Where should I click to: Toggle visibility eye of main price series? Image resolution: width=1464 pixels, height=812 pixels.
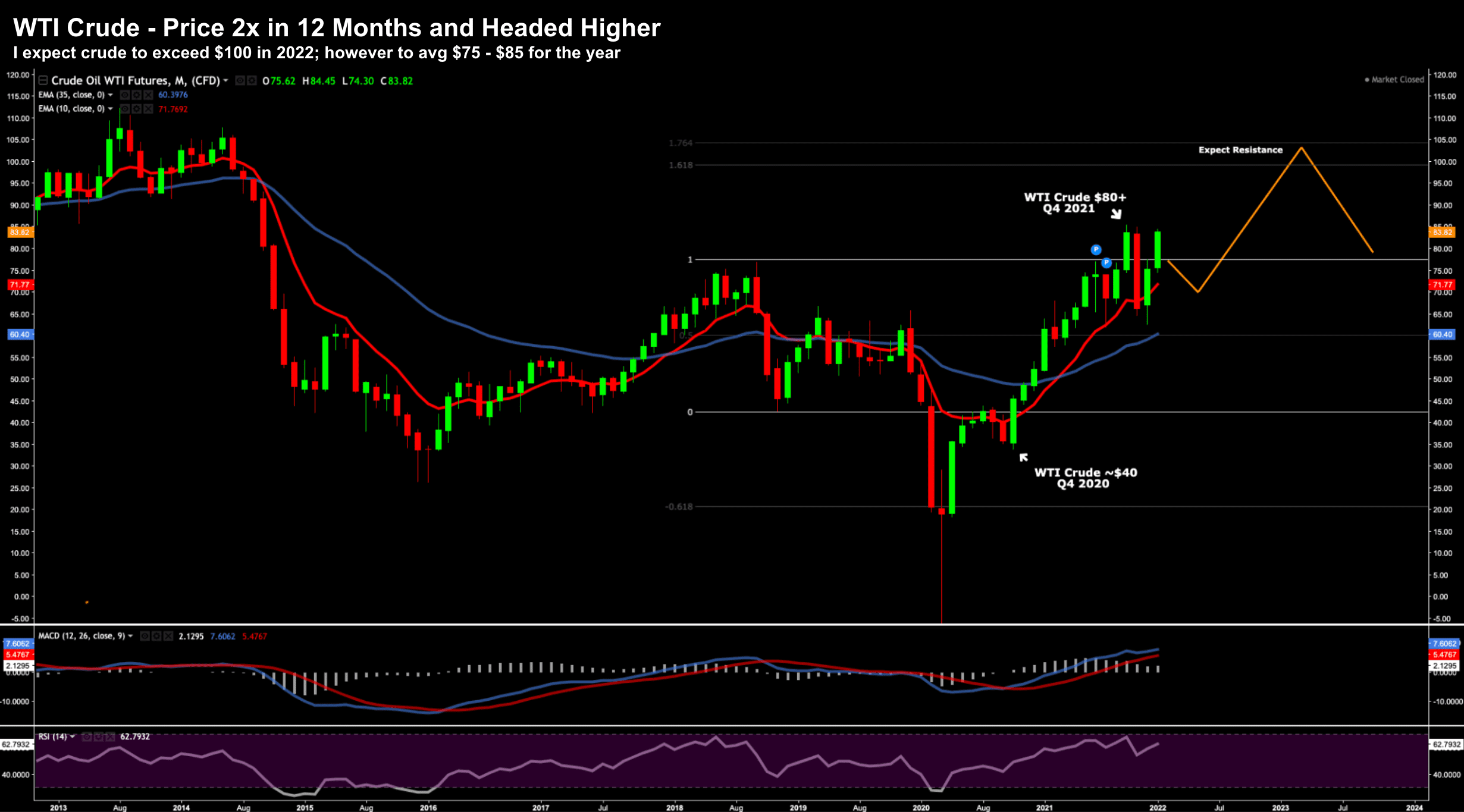(x=241, y=80)
